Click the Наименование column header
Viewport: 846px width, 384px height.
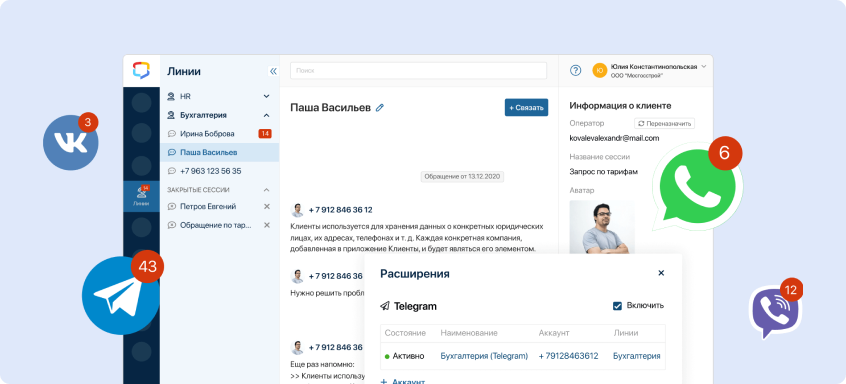[469, 333]
